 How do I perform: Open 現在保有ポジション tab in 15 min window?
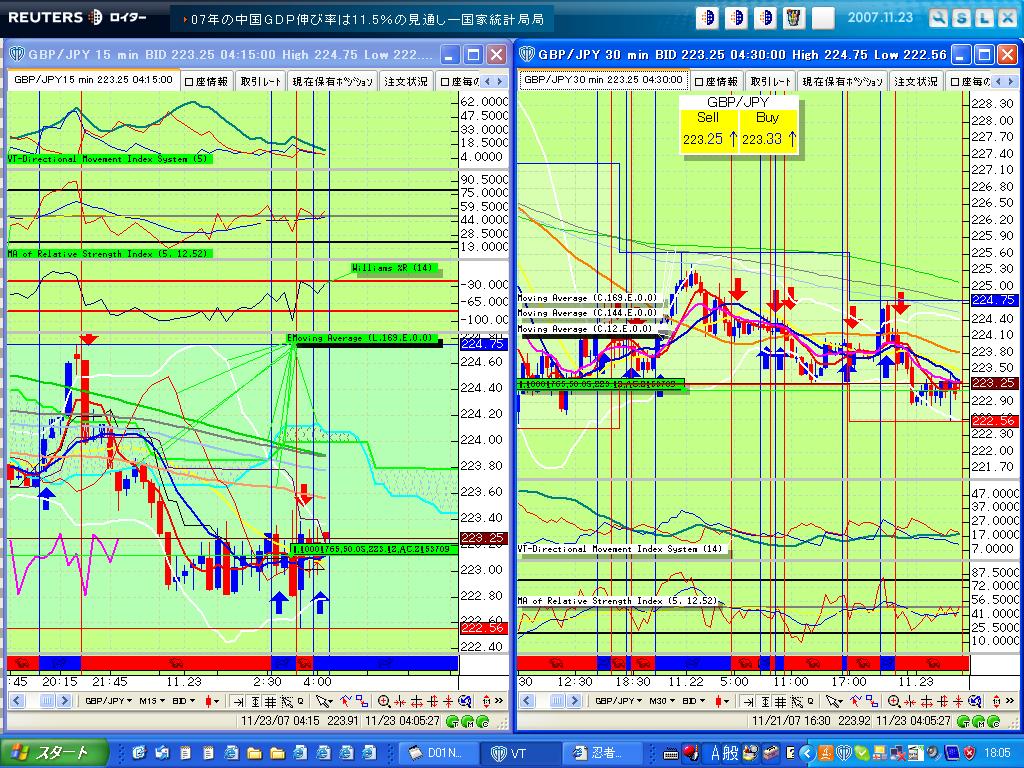[x=332, y=81]
